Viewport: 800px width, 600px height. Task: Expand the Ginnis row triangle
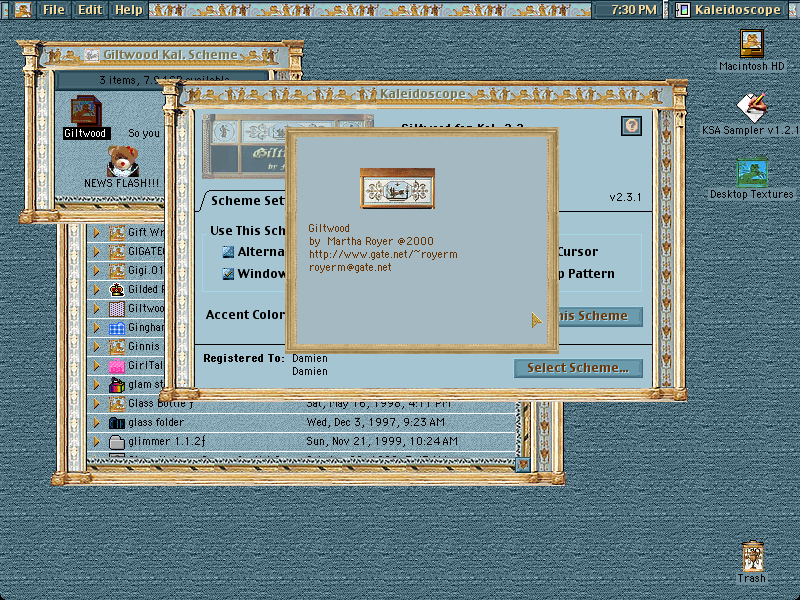pos(96,346)
